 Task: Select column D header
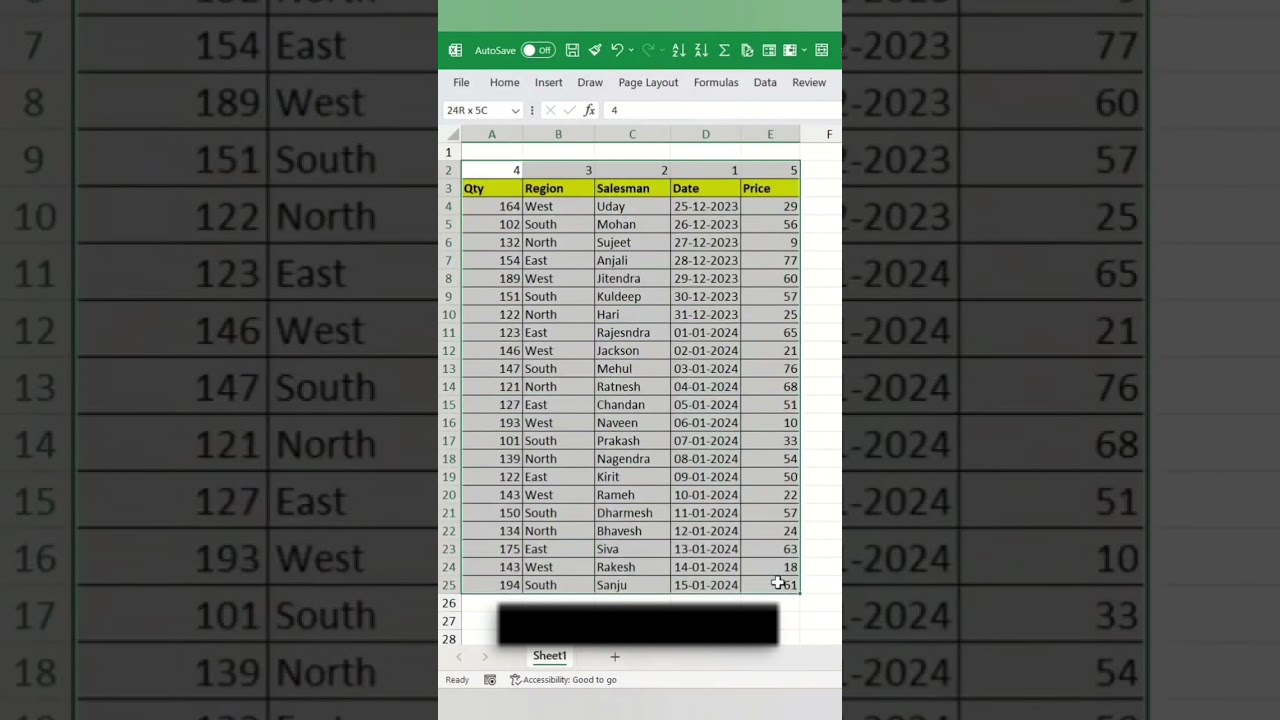pyautogui.click(x=705, y=134)
